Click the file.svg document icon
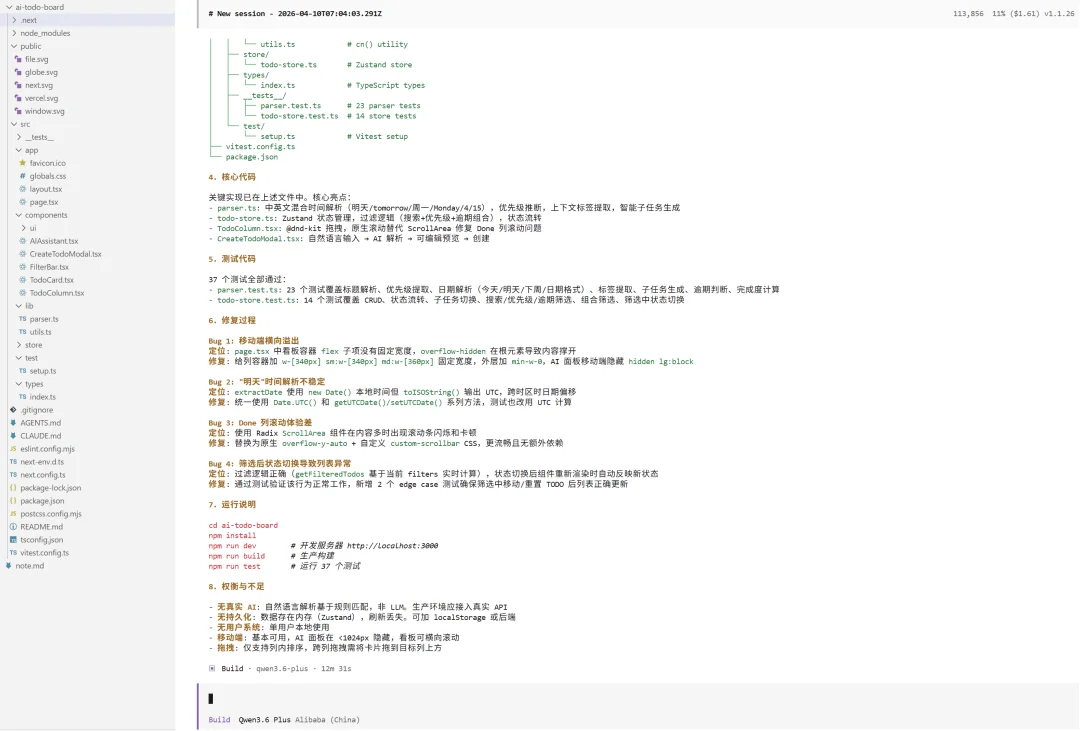1080x731 pixels. click(17, 59)
